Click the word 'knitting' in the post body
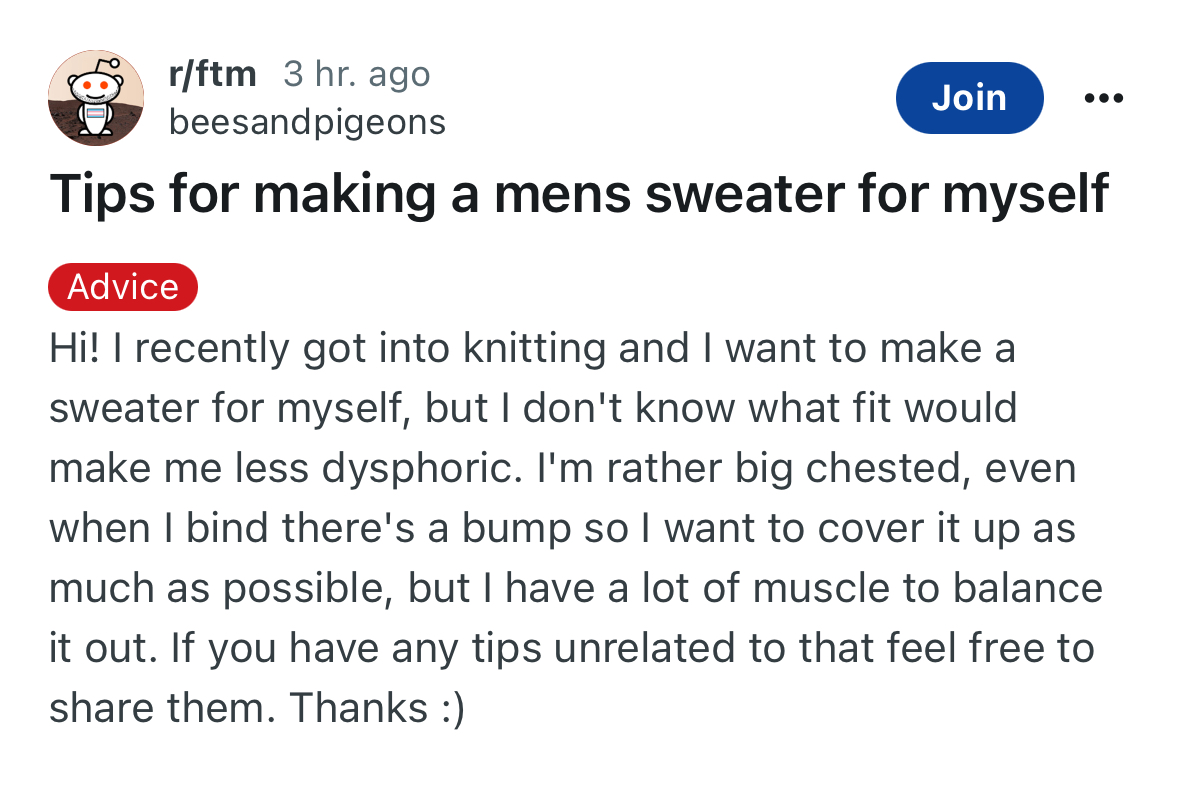The image size is (1179, 800). [535, 349]
